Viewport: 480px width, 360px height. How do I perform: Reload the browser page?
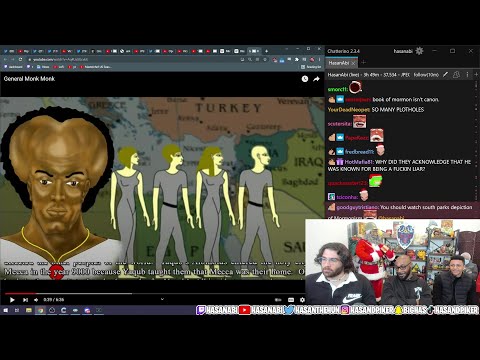coord(20,59)
